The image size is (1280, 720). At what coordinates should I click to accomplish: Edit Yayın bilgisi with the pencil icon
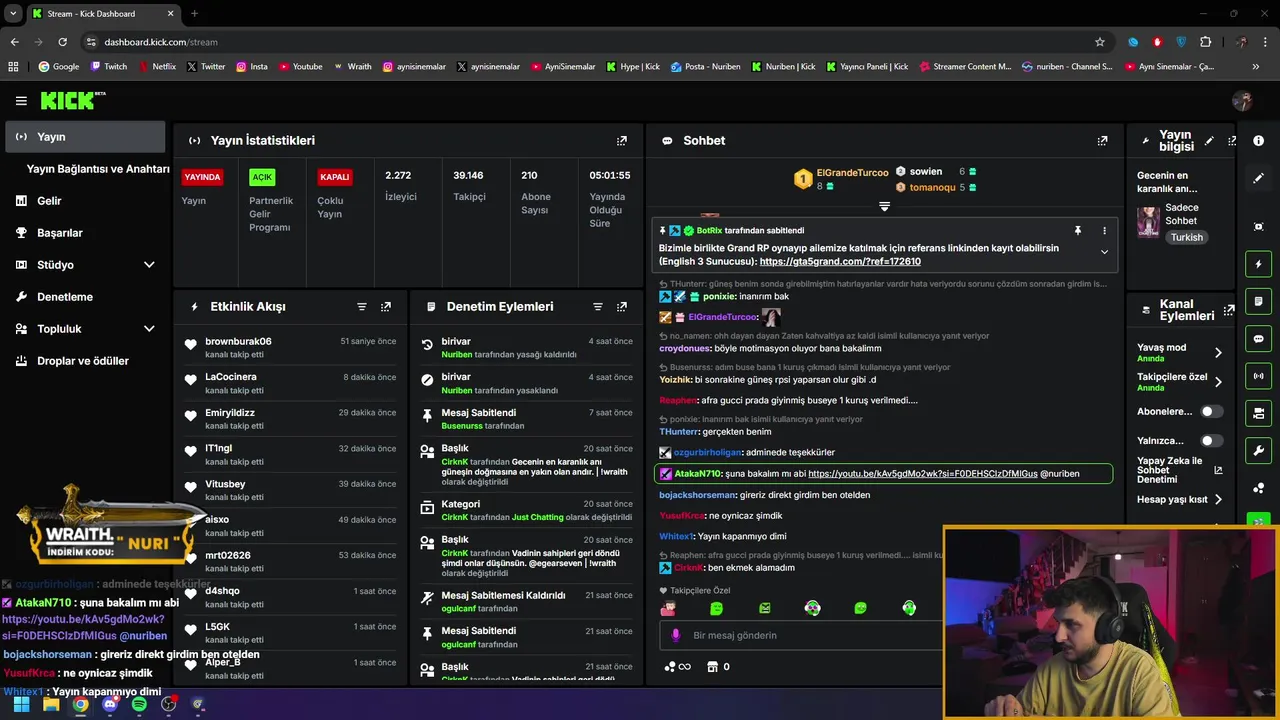coord(1209,141)
